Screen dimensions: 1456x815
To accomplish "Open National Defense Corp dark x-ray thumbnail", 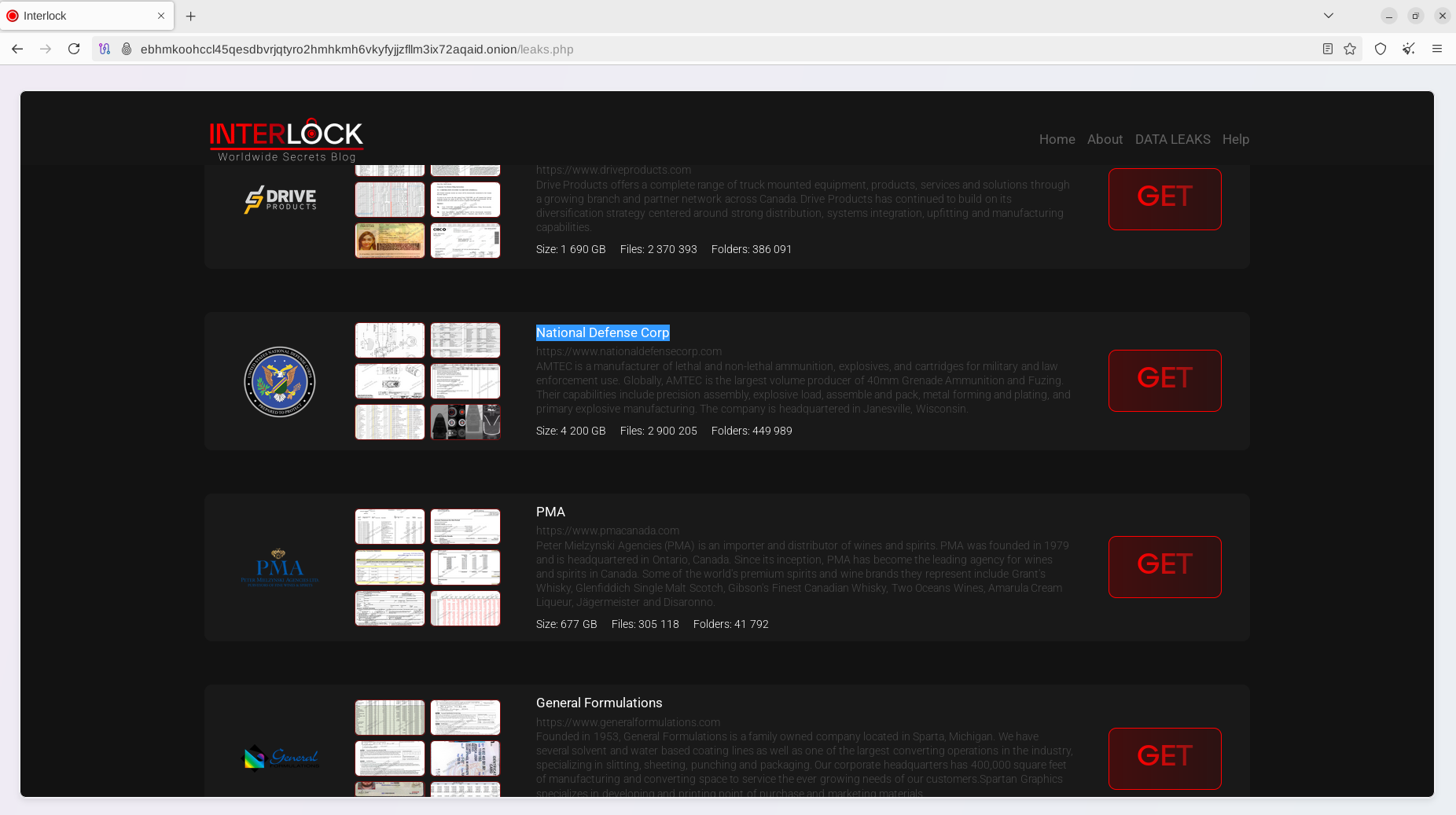I will 465,422.
